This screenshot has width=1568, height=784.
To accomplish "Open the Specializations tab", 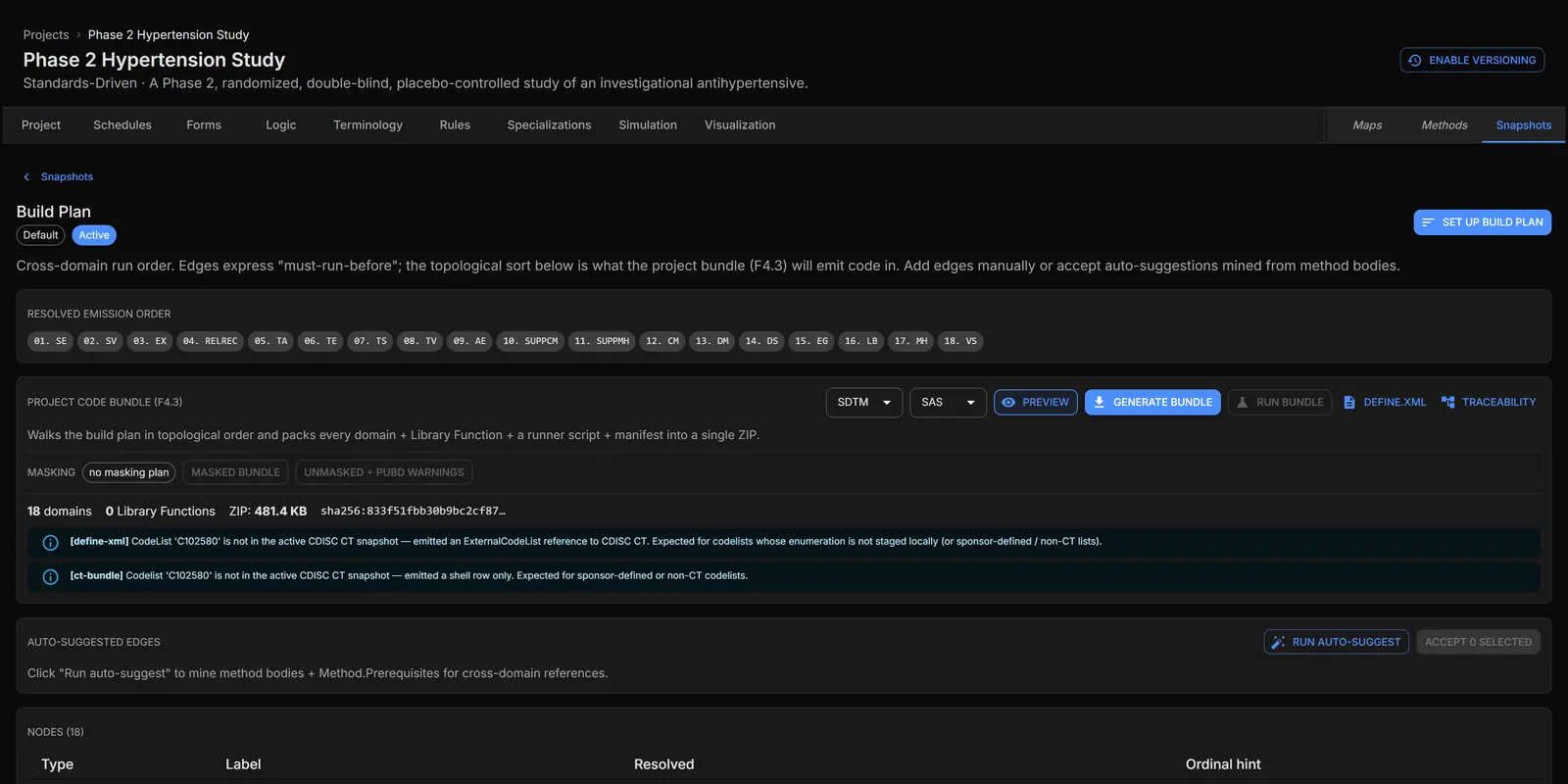I will click(x=549, y=125).
